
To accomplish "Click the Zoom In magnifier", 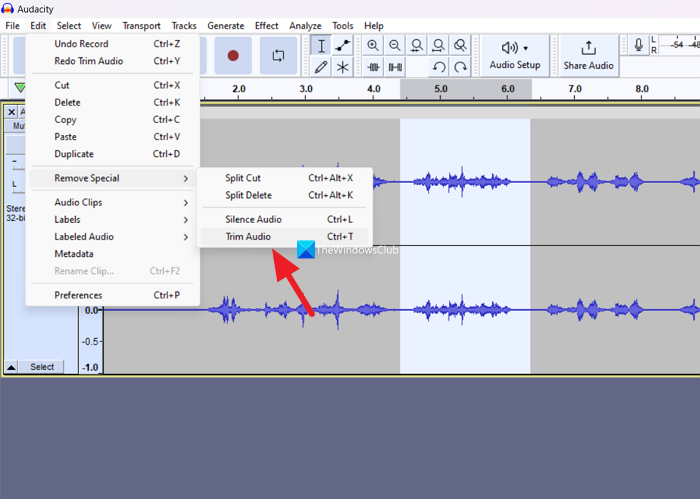I will point(373,46).
